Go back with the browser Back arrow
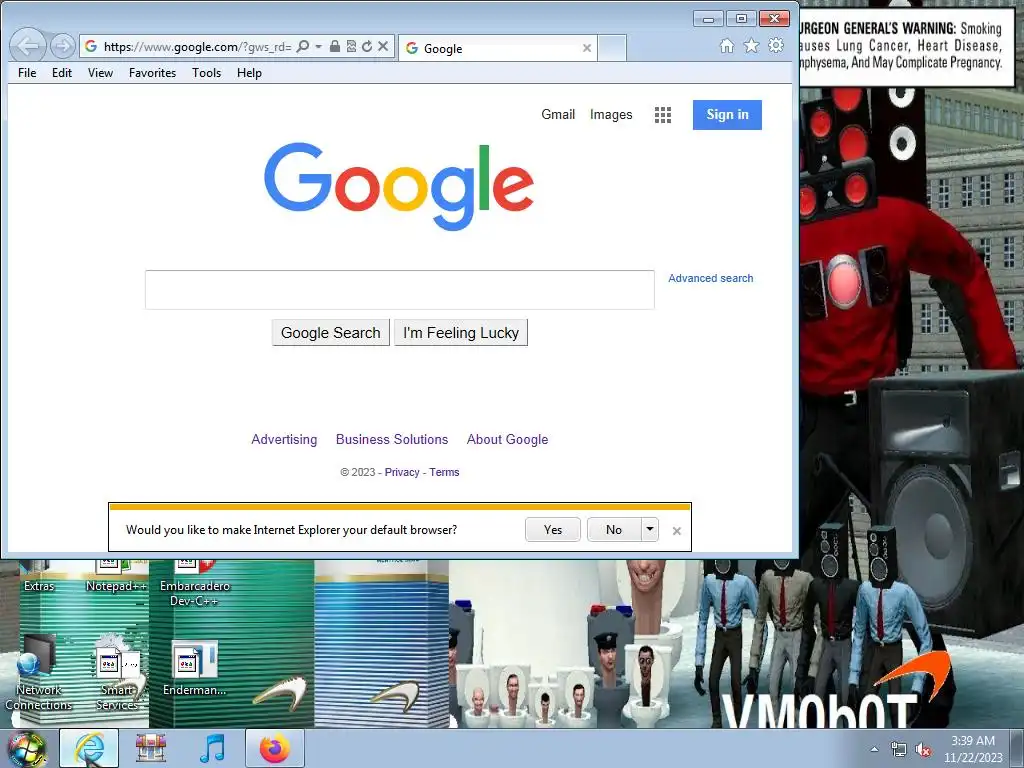 coord(28,46)
